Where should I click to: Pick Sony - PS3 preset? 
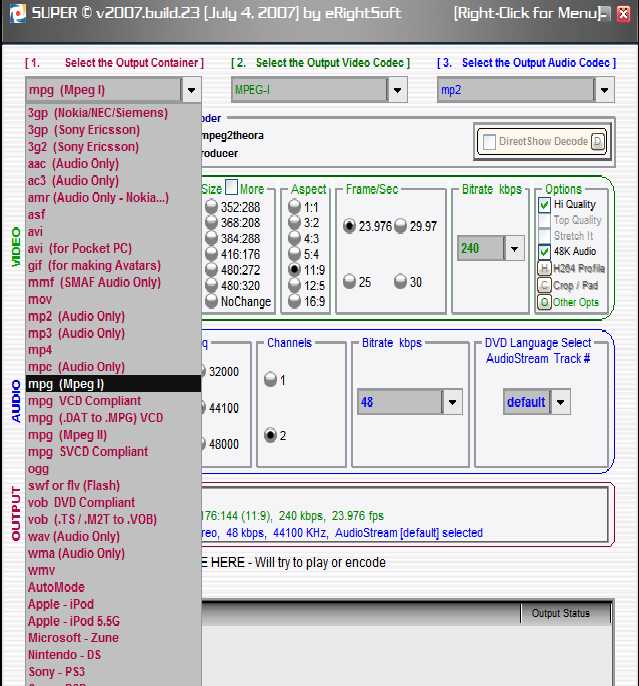[113, 672]
